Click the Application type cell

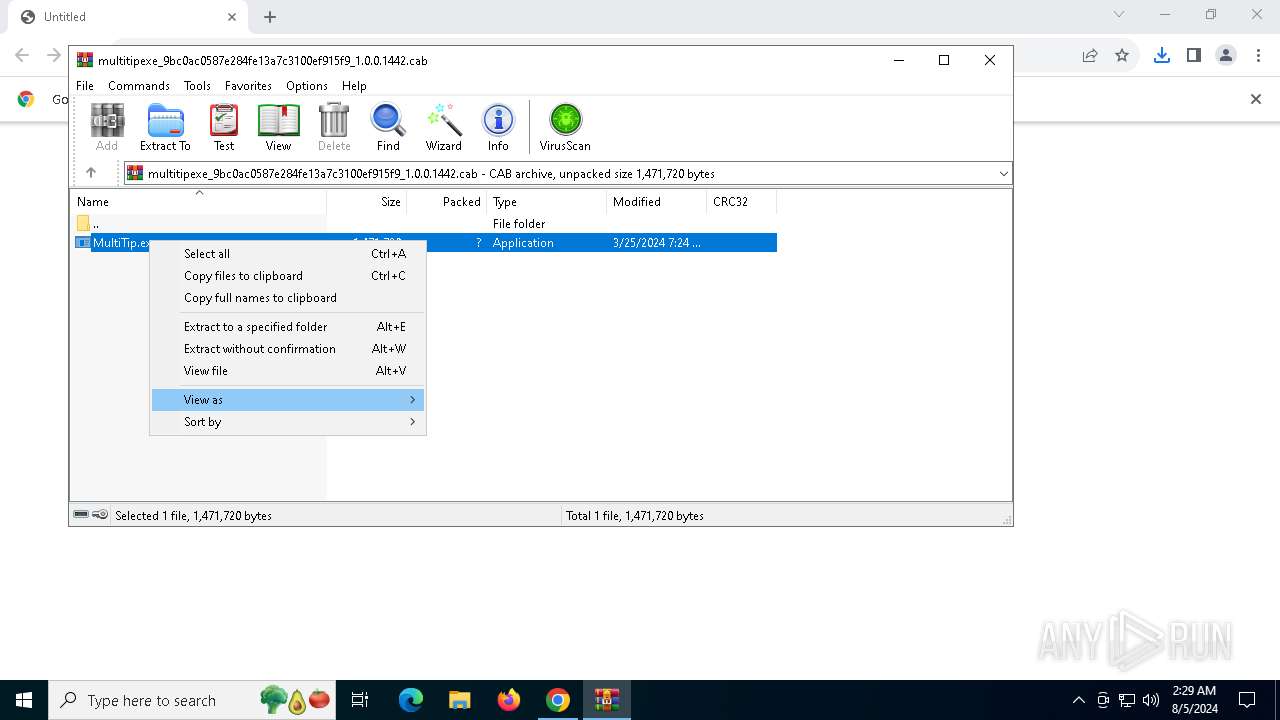point(523,243)
